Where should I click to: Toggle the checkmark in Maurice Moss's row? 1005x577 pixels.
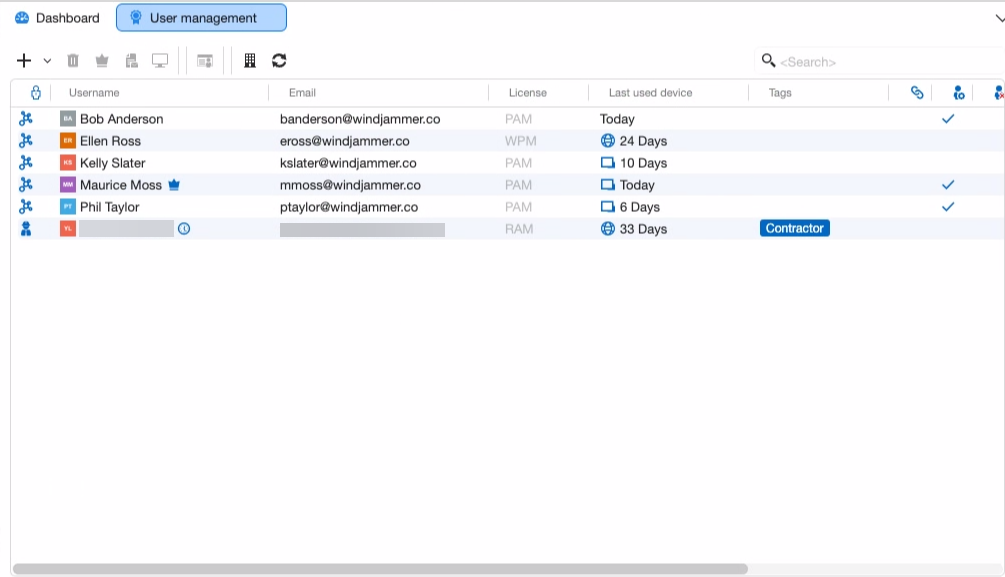coord(948,185)
